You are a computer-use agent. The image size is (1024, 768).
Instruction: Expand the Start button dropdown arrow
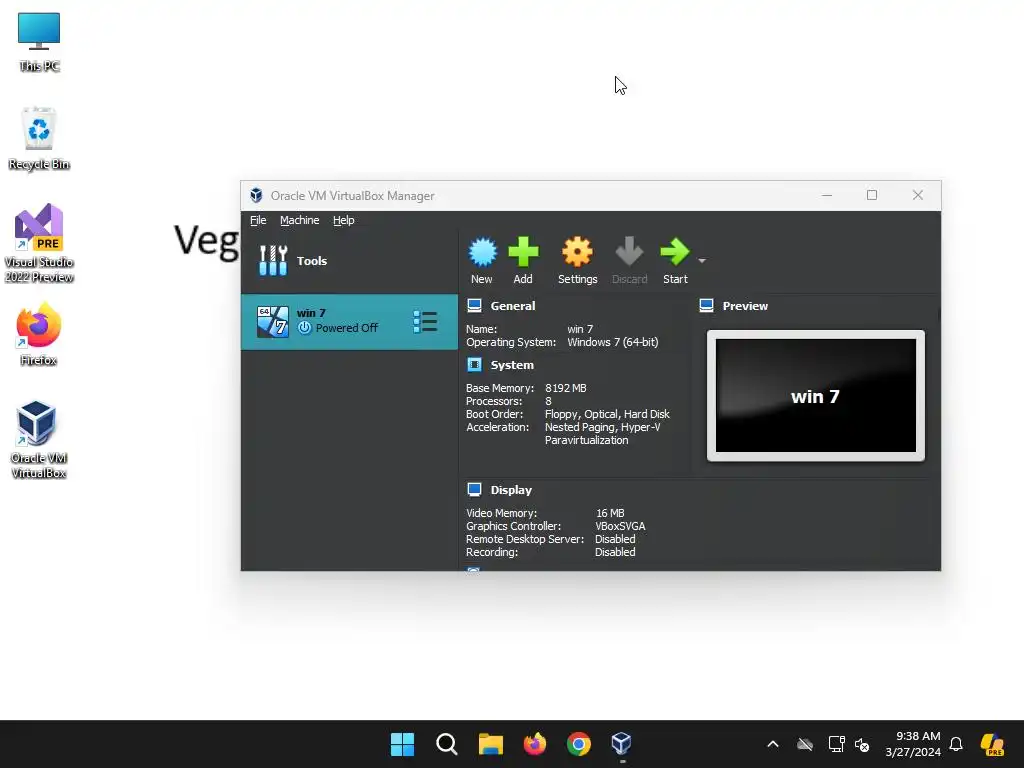tap(702, 261)
